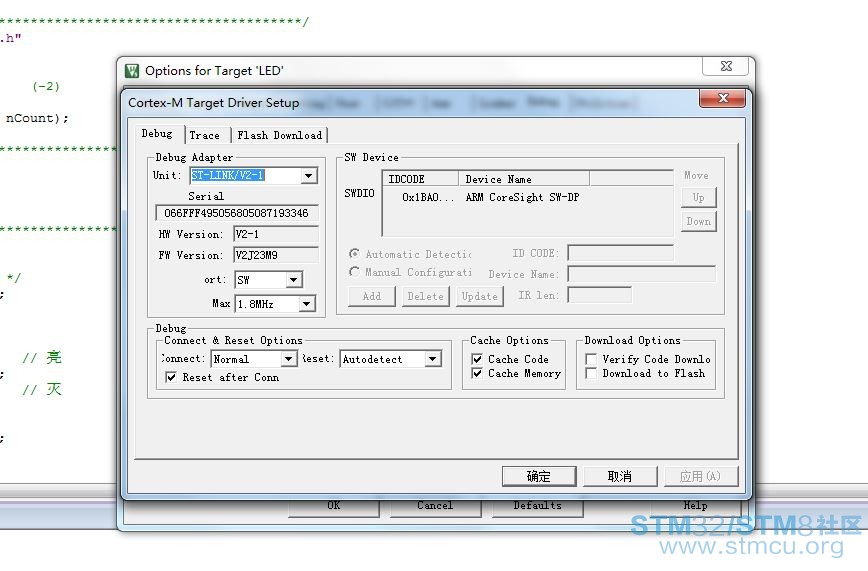Click the Keil icon in Options title bar
The height and width of the screenshot is (571, 868).
[132, 71]
